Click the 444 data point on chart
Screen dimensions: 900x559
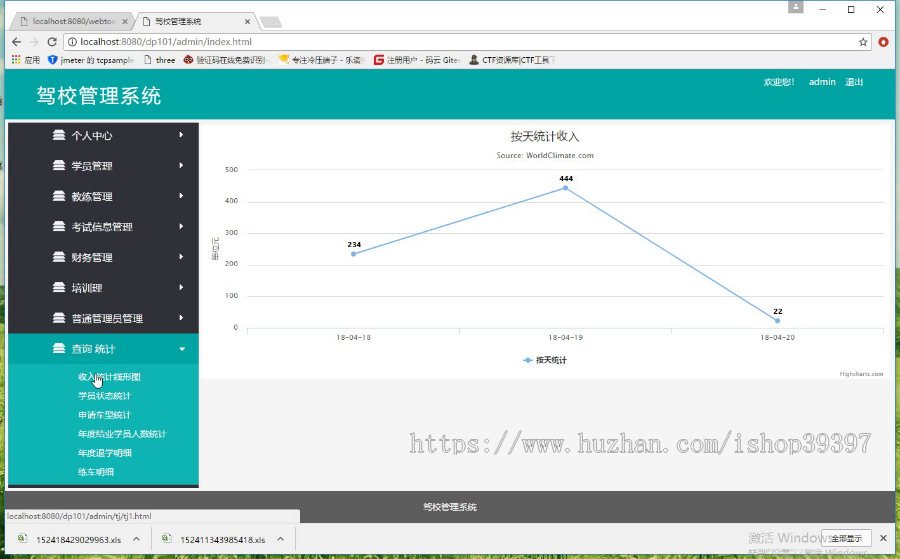[x=565, y=188]
